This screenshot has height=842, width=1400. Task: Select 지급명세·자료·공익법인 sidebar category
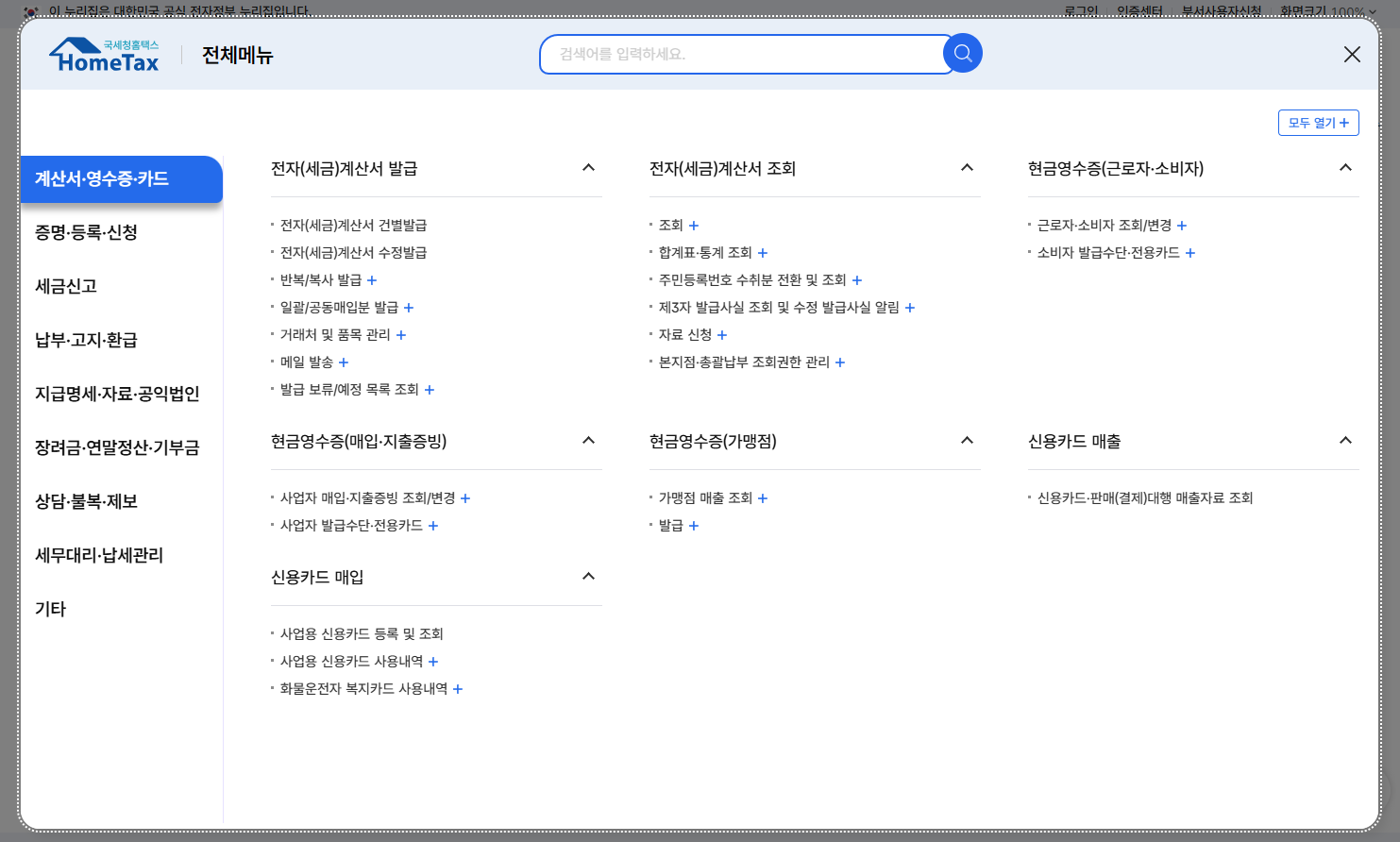pyautogui.click(x=117, y=394)
